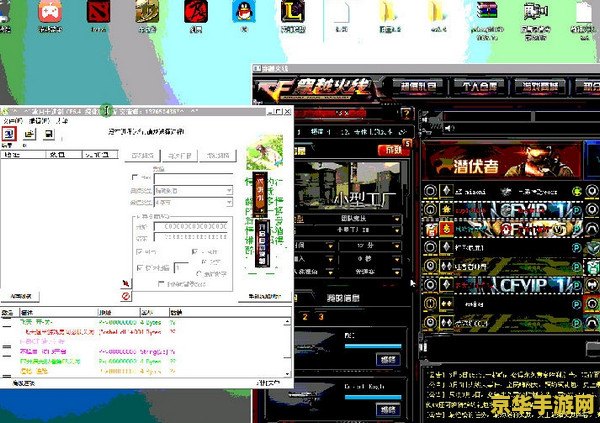Select the lower last-digits radio button in scan options
The height and width of the screenshot is (423, 600).
click(199, 273)
